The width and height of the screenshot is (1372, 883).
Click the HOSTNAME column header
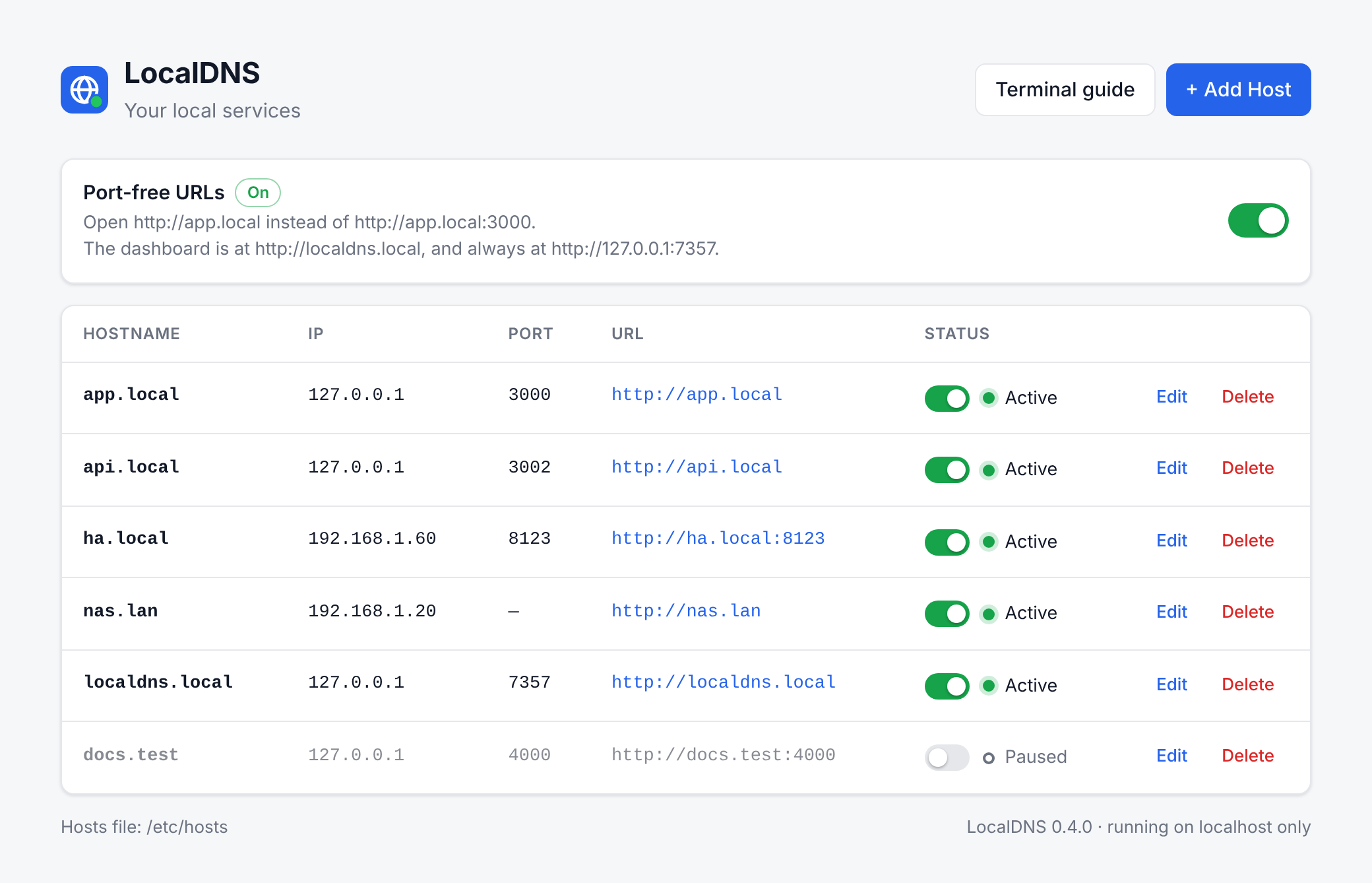131,334
